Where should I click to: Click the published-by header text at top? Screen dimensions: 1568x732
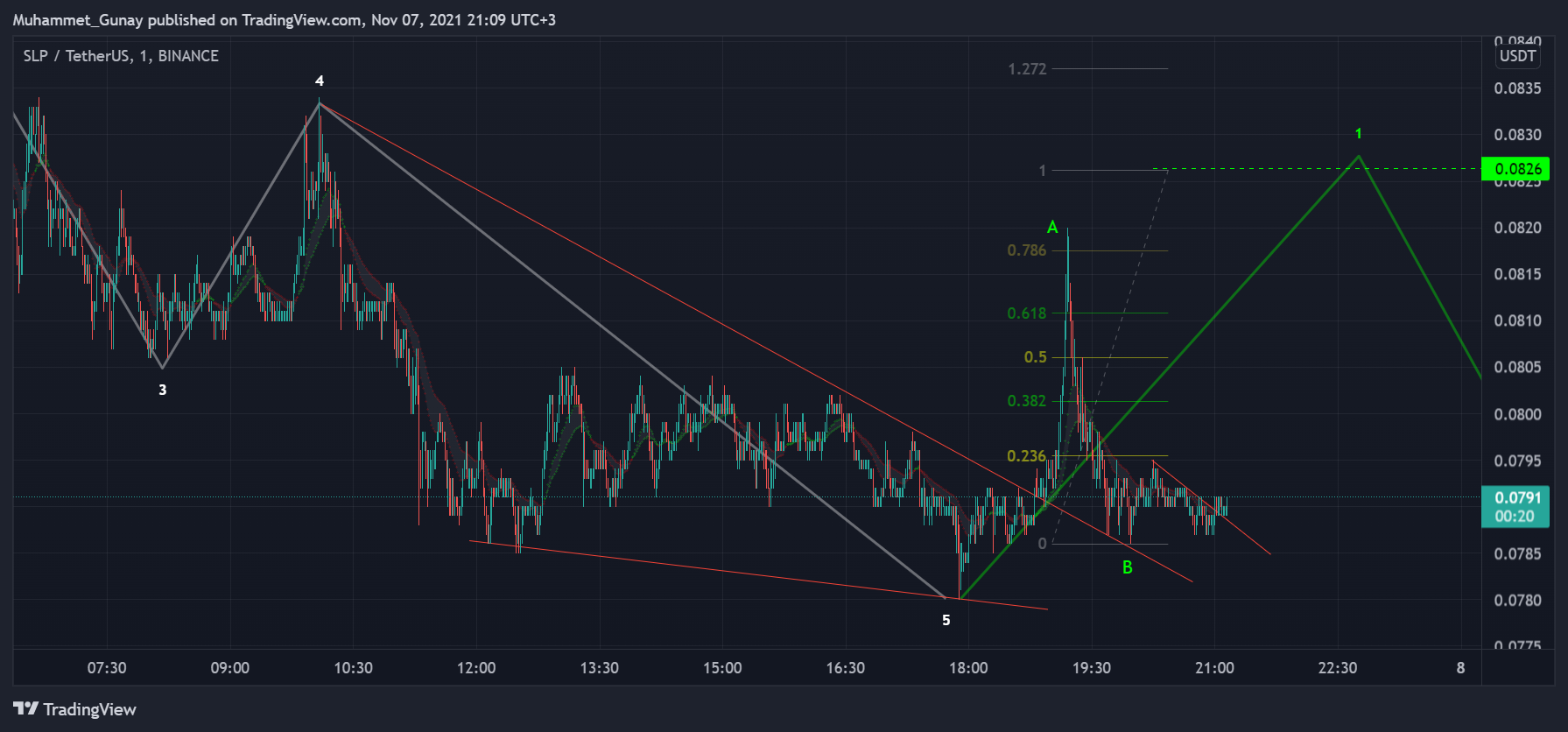click(285, 20)
